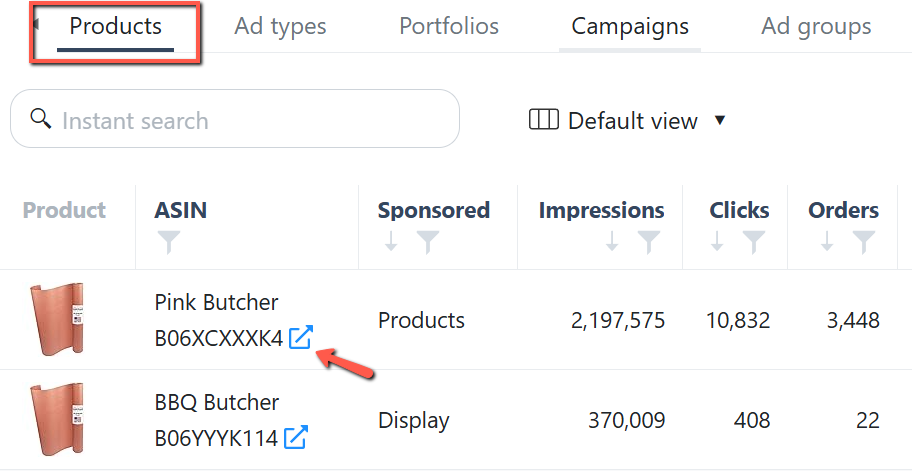Switch to the Ad types tab
Screen dimensions: 912x471
click(280, 26)
